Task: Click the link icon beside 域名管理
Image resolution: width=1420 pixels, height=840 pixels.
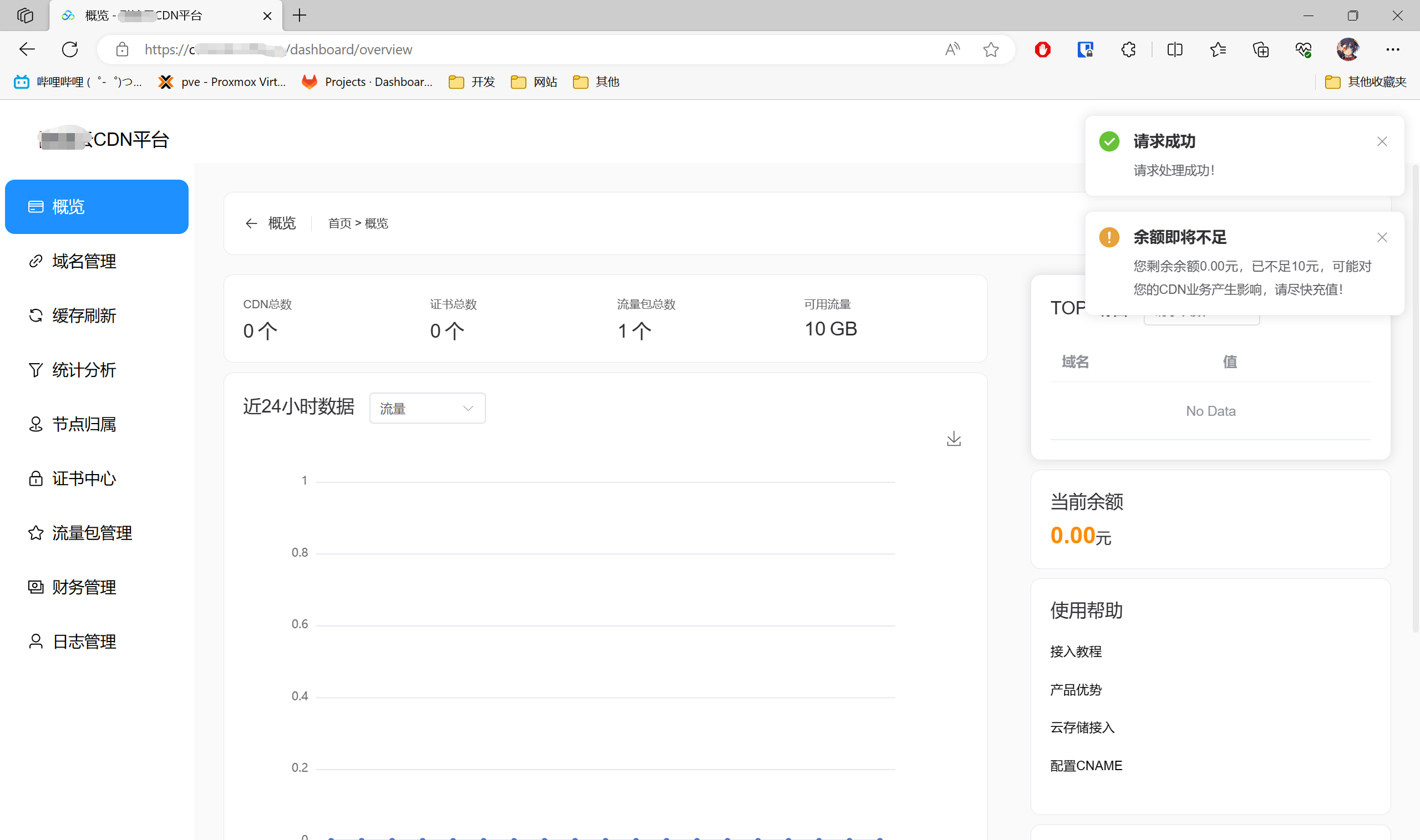Action: click(x=35, y=261)
